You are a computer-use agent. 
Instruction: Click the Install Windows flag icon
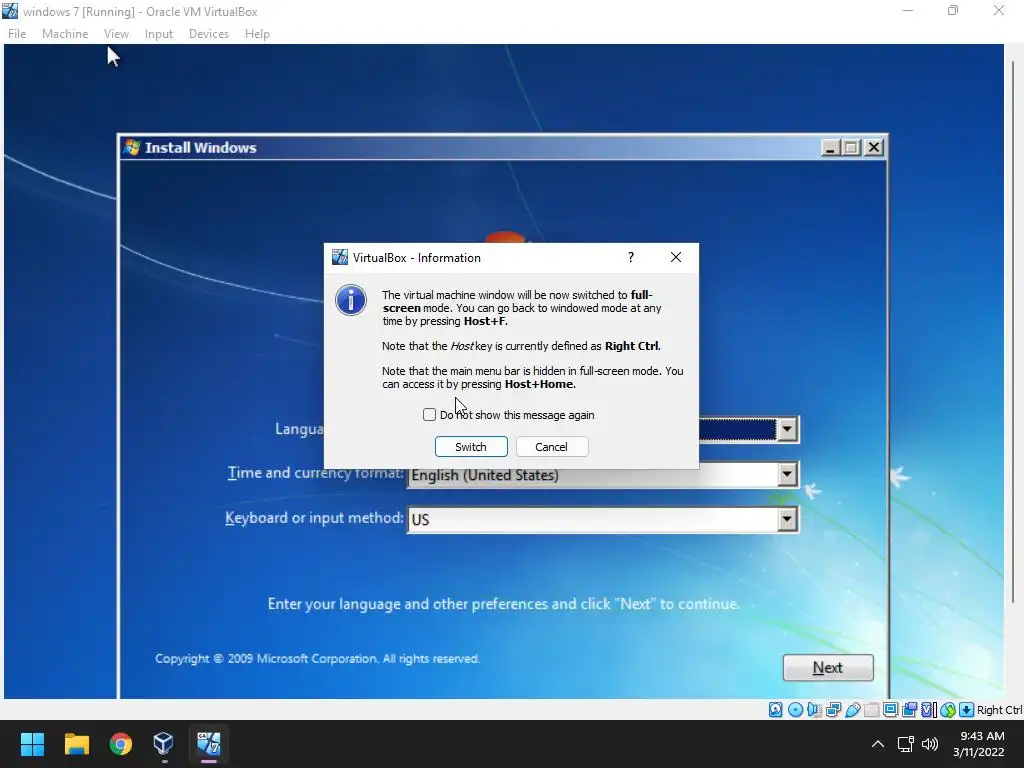[x=133, y=148]
